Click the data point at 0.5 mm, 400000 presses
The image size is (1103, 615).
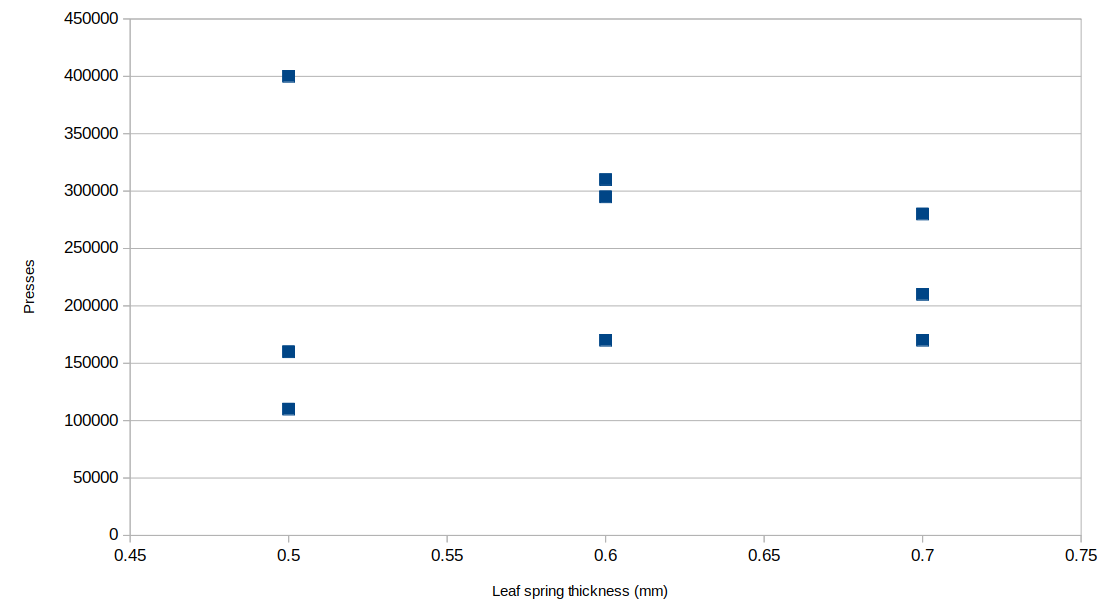pyautogui.click(x=289, y=76)
